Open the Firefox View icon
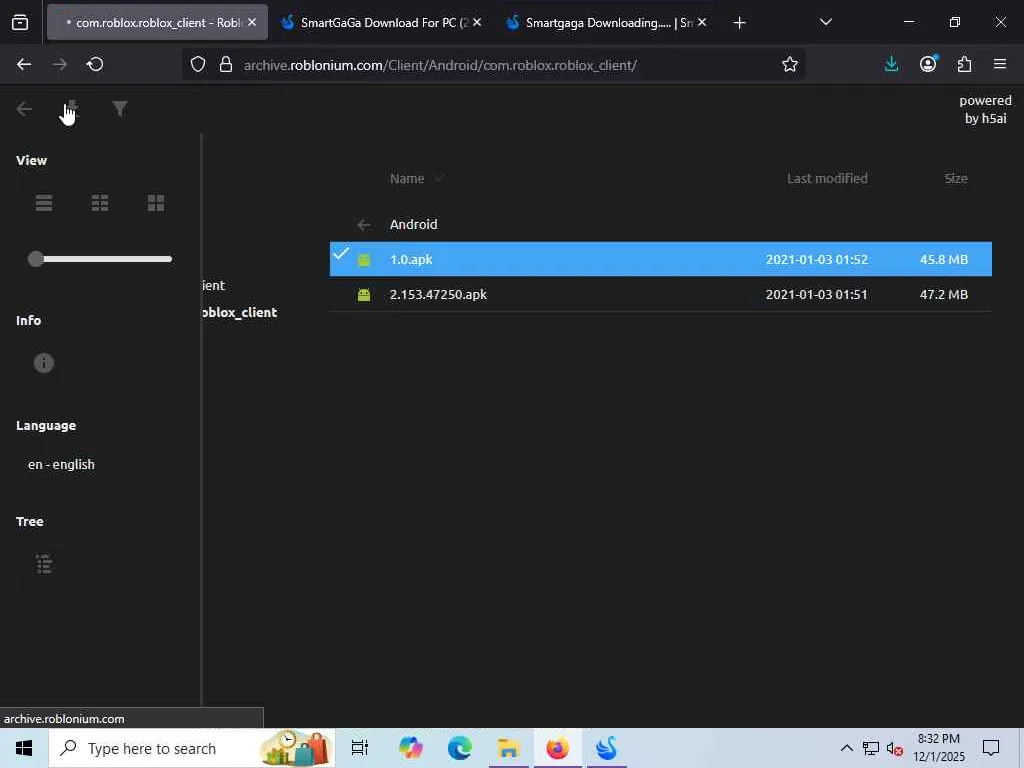The width and height of the screenshot is (1024, 768). [x=20, y=23]
